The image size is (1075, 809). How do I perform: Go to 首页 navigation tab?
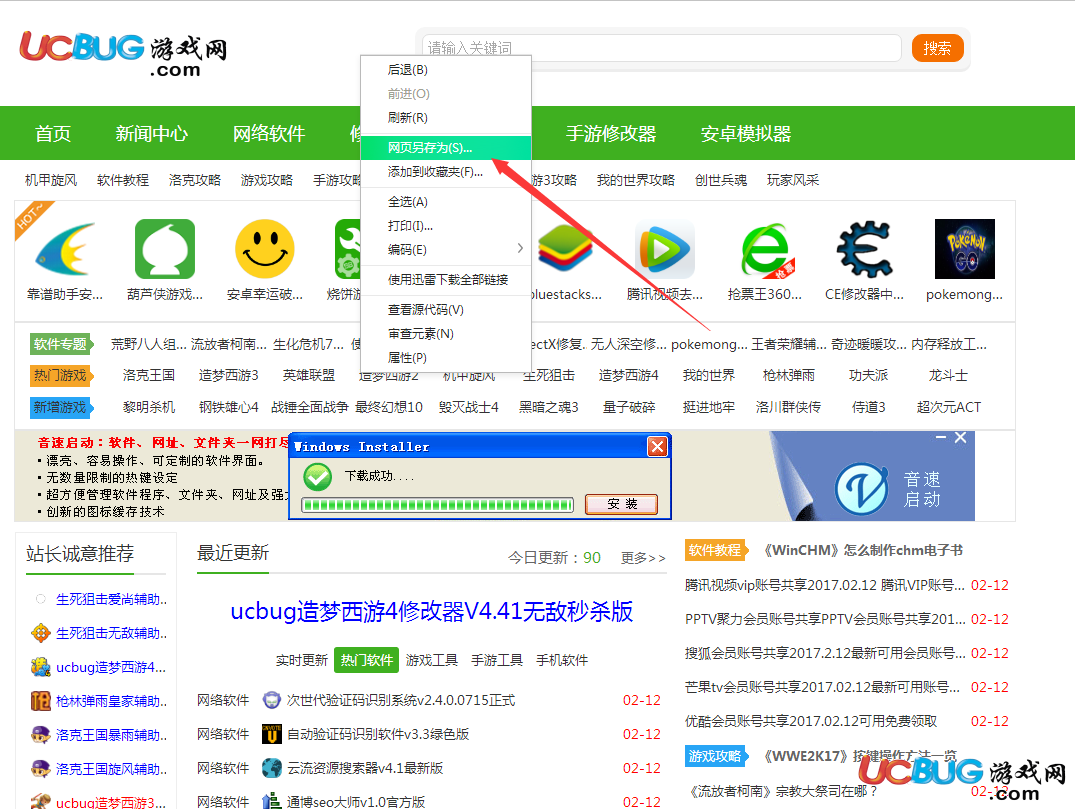(53, 134)
